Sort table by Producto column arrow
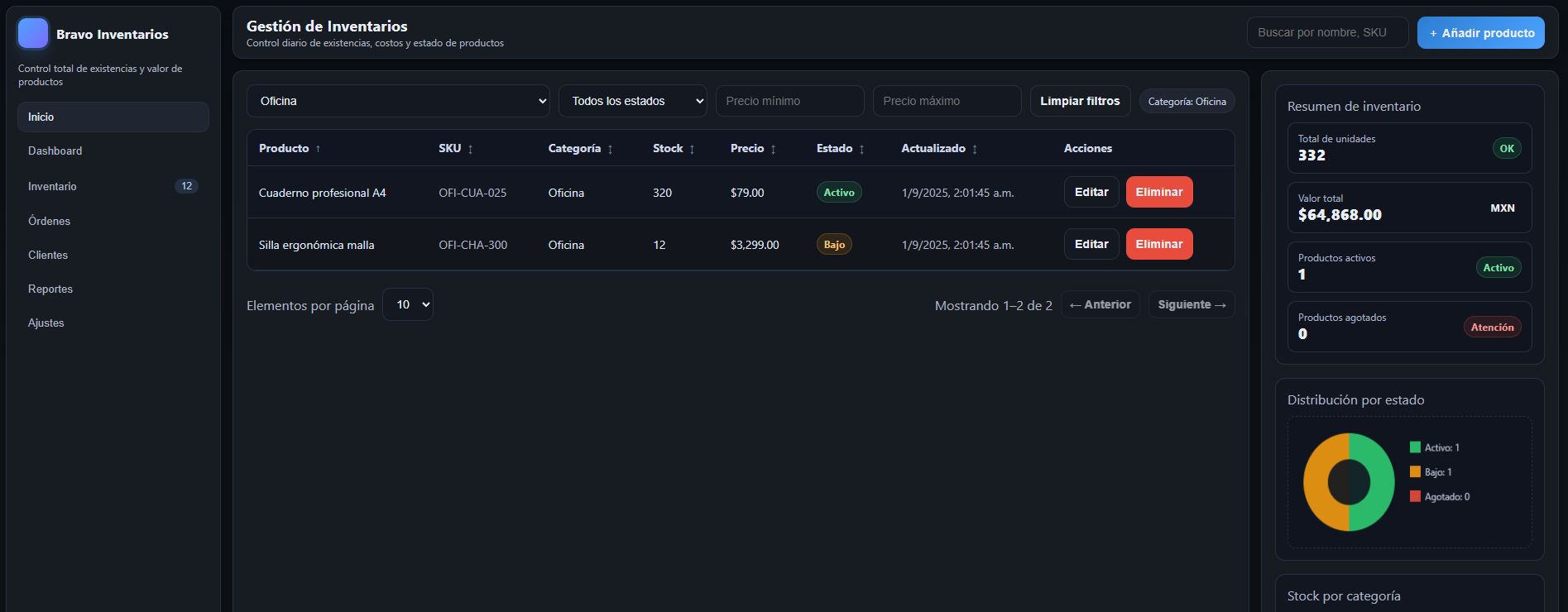The image size is (1568, 612). point(318,149)
